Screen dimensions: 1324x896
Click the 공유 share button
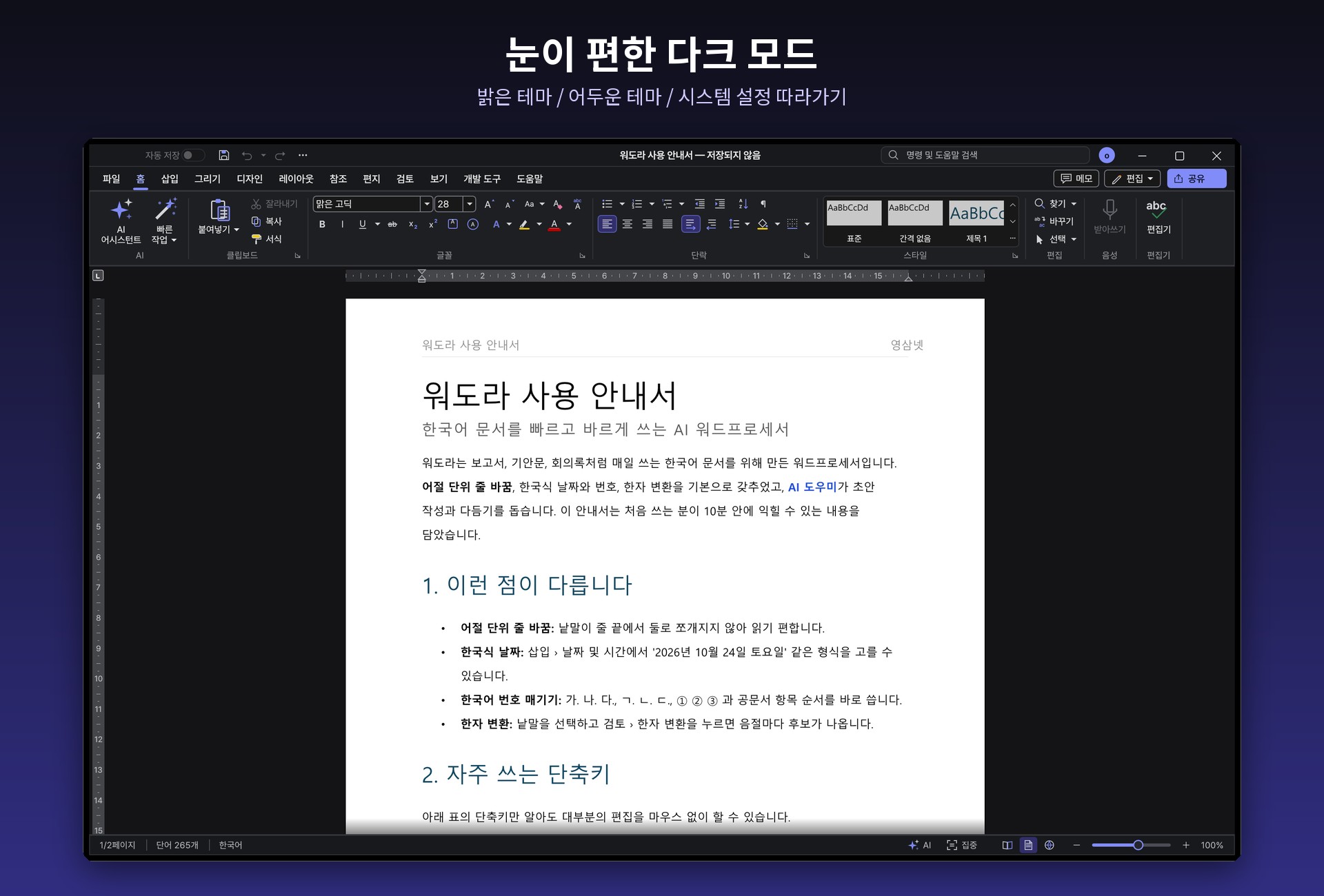pos(1196,179)
